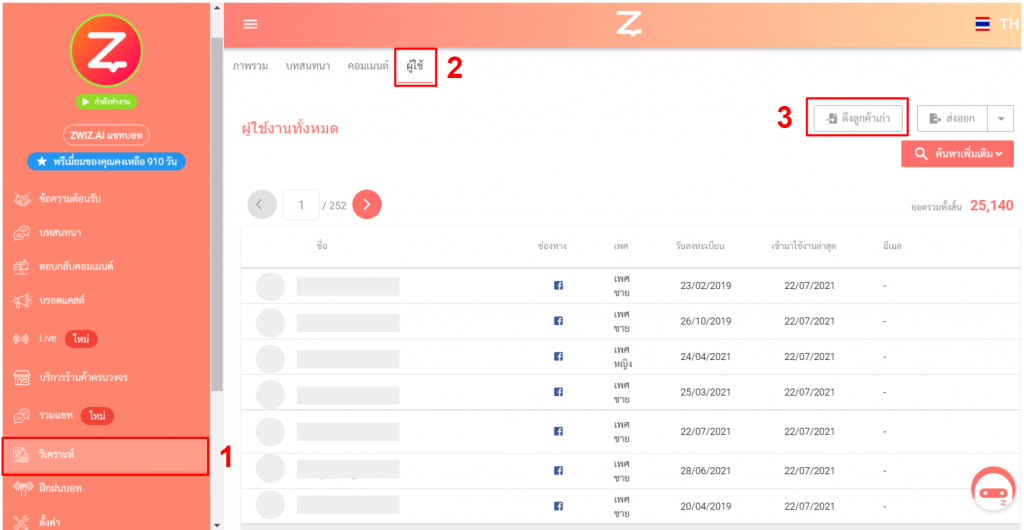Sort by ช่องทาง column header
The height and width of the screenshot is (530, 1024).
click(551, 247)
